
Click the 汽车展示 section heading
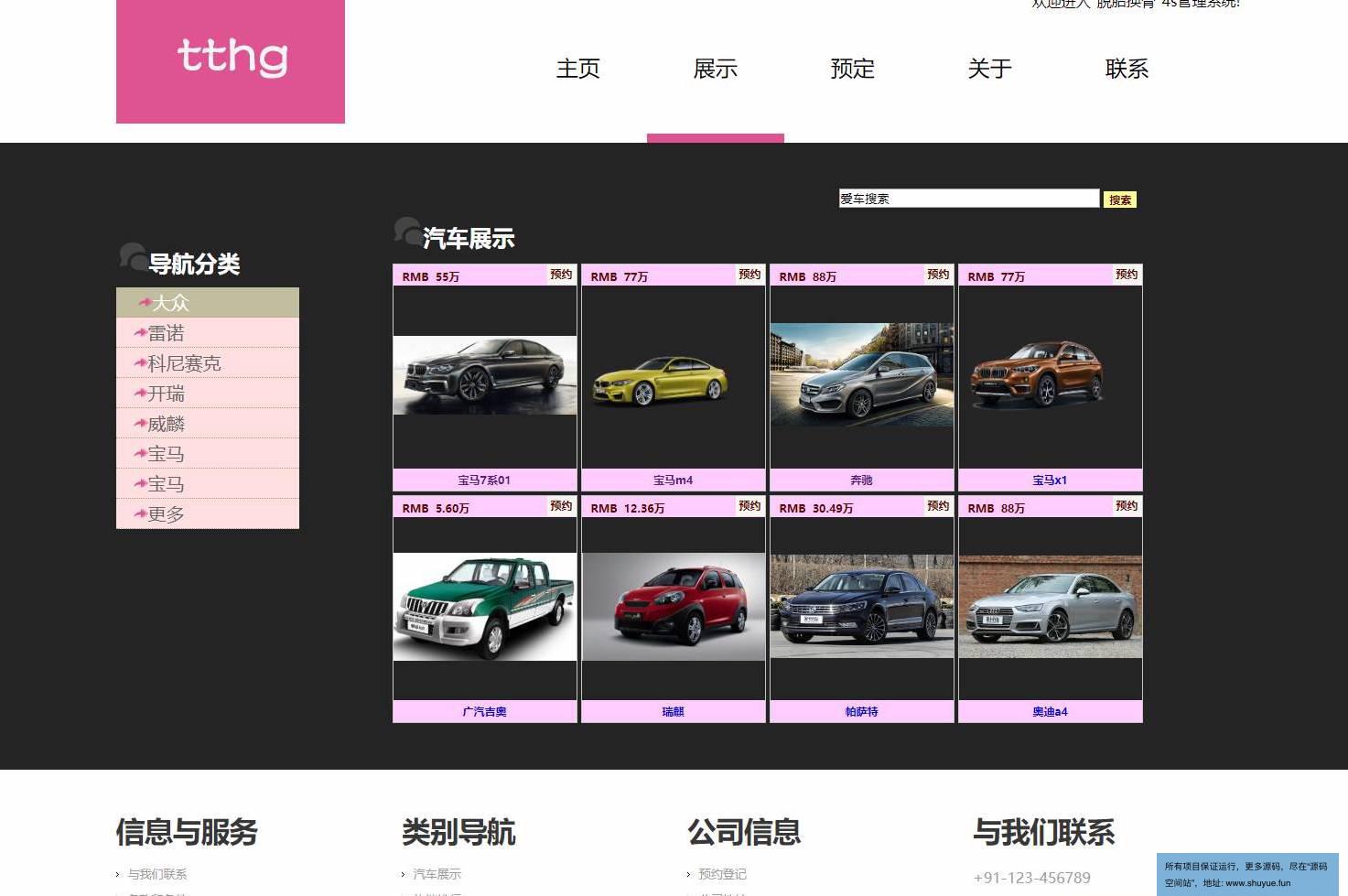tap(469, 239)
